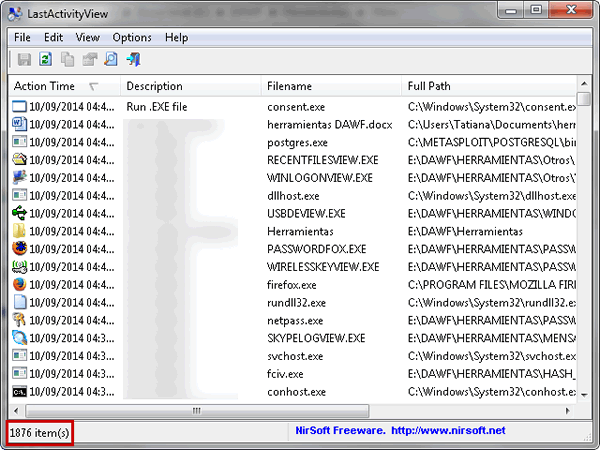The height and width of the screenshot is (450, 600).
Task: Select the svchost.exe filename cell
Action: tap(295, 356)
